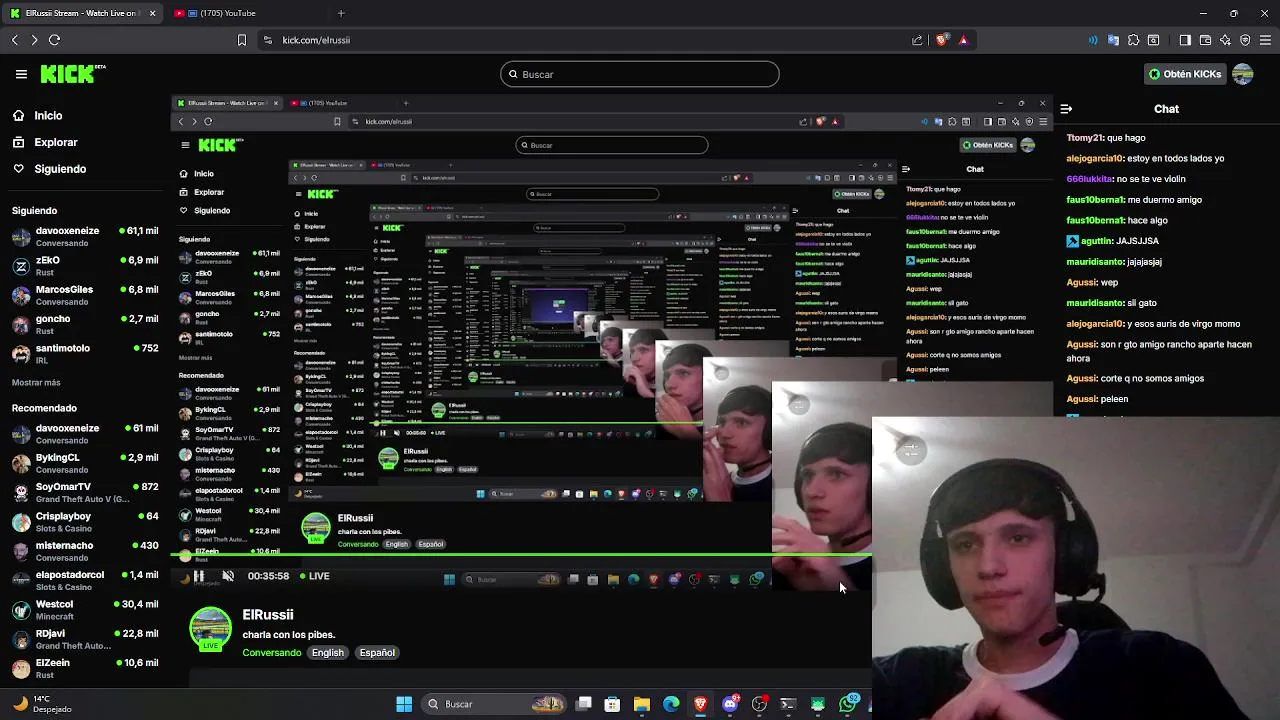Open SoyOmarTV recommended channel
Image resolution: width=1280 pixels, height=720 pixels.
(84, 492)
